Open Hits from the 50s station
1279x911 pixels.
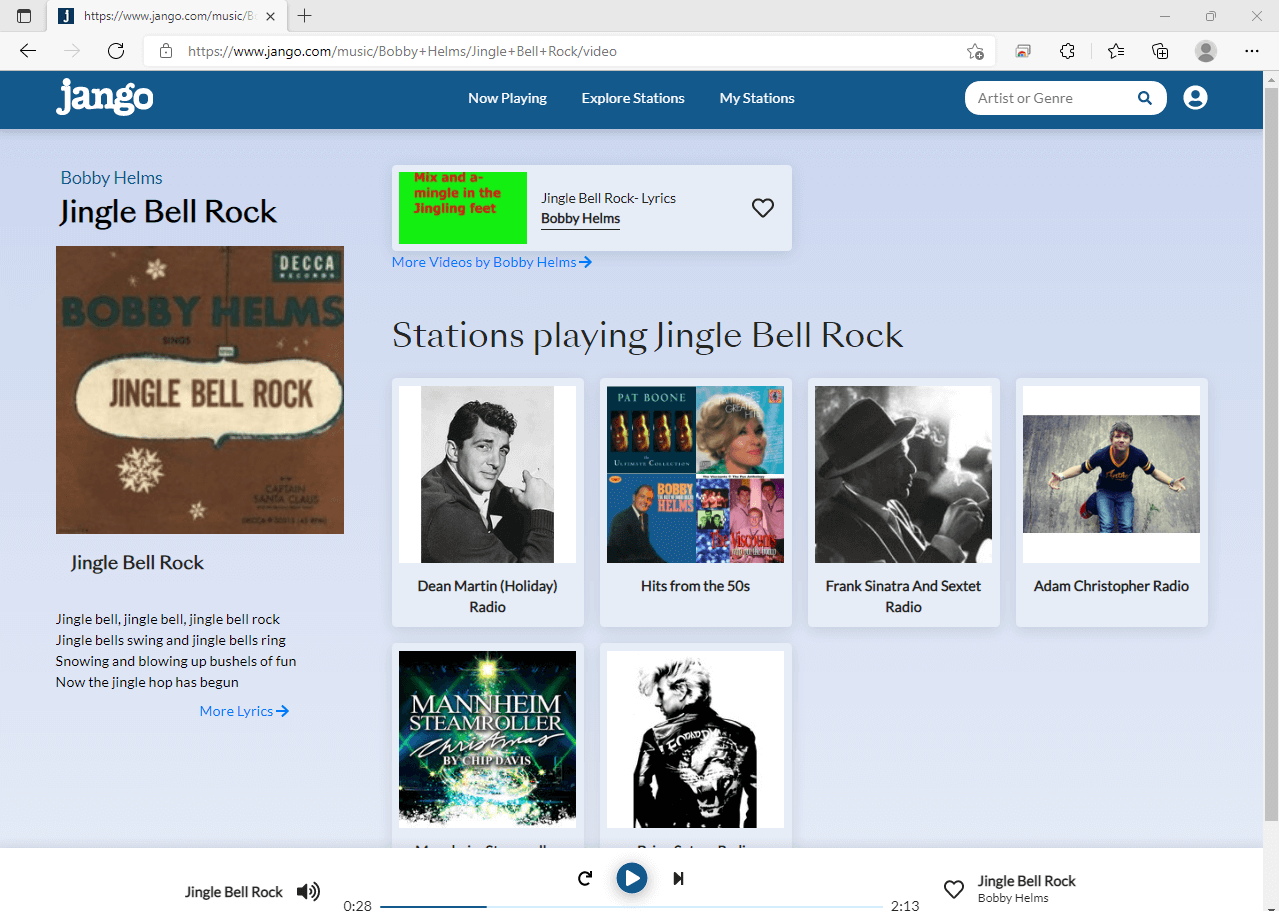(x=696, y=502)
